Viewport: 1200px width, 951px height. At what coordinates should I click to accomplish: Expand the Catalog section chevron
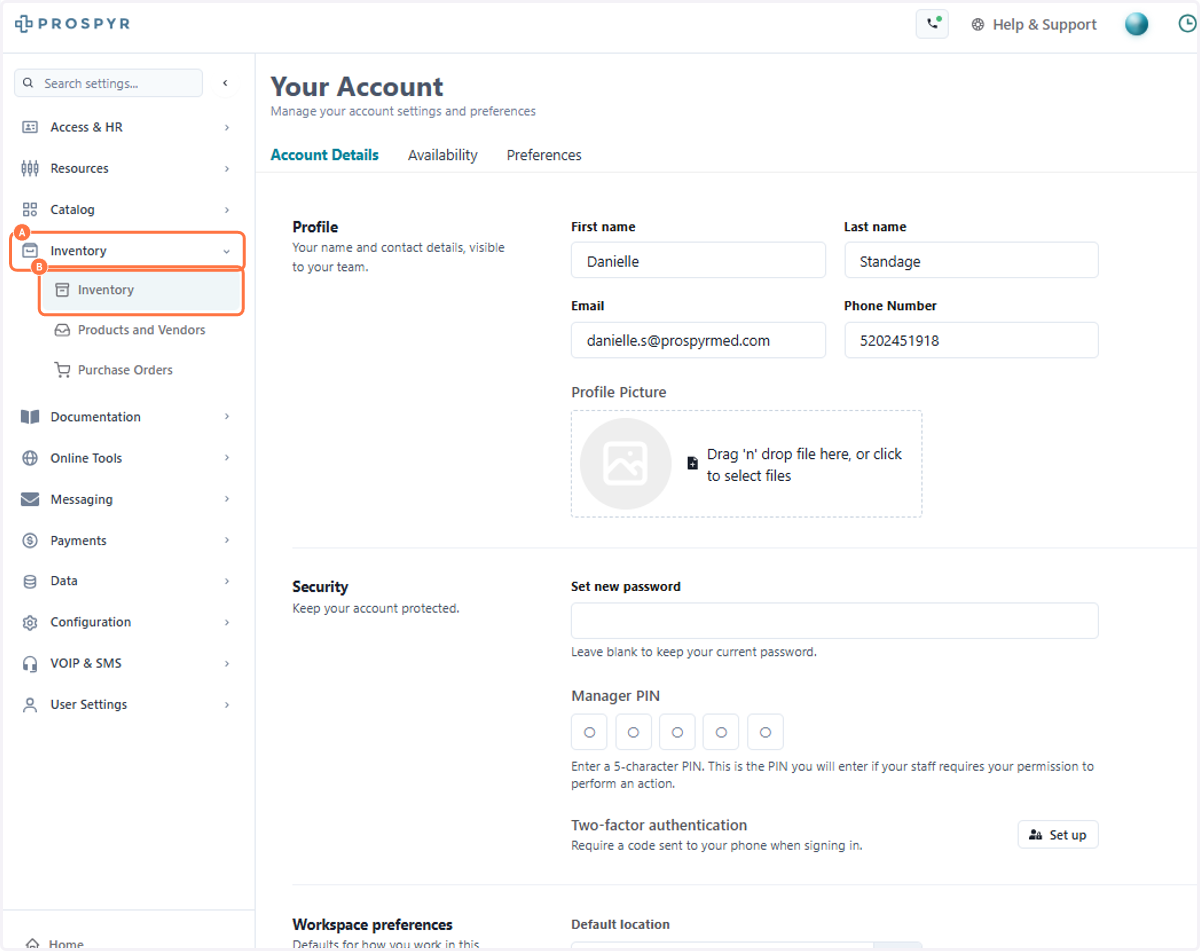227,210
